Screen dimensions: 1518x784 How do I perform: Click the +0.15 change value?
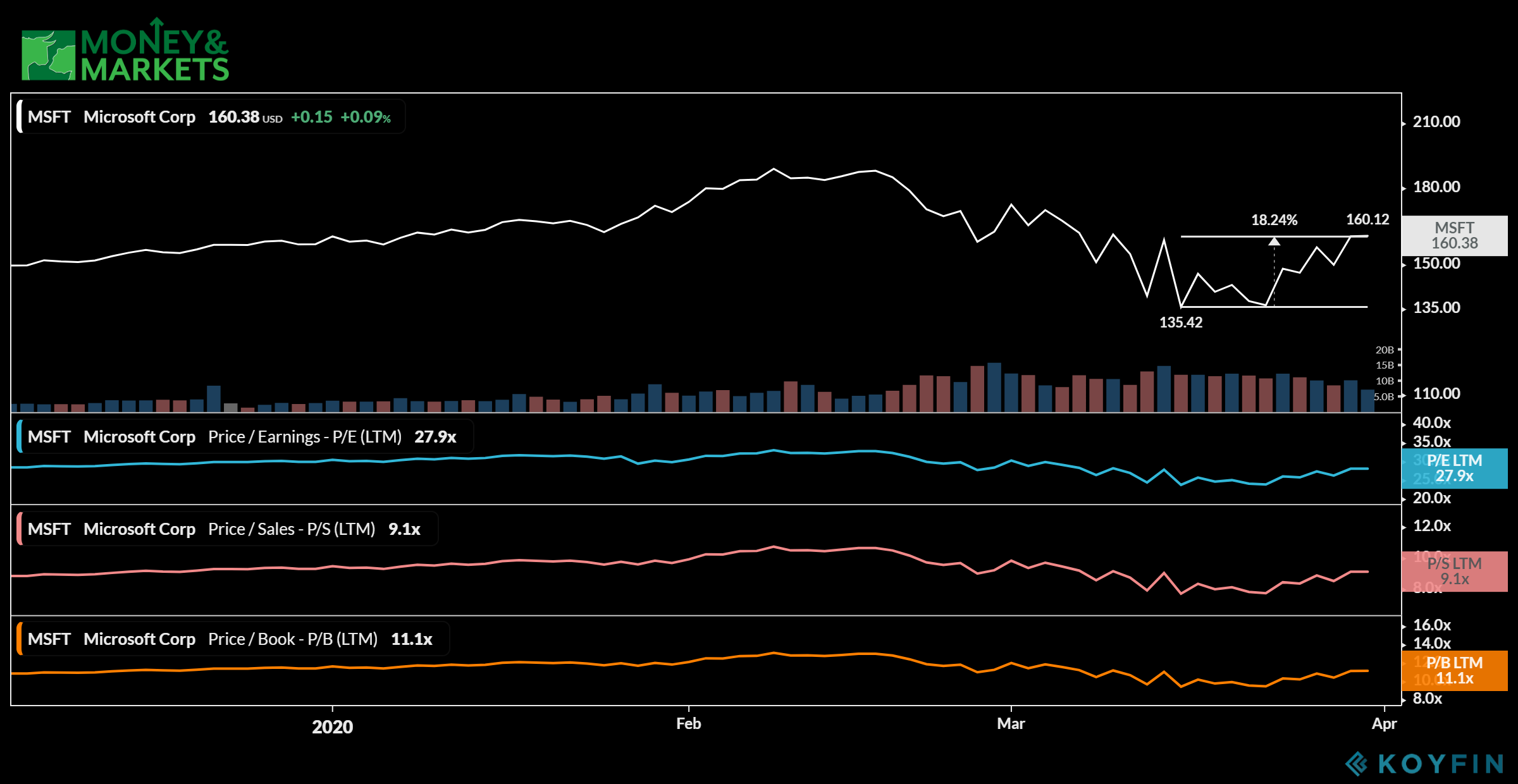[311, 117]
